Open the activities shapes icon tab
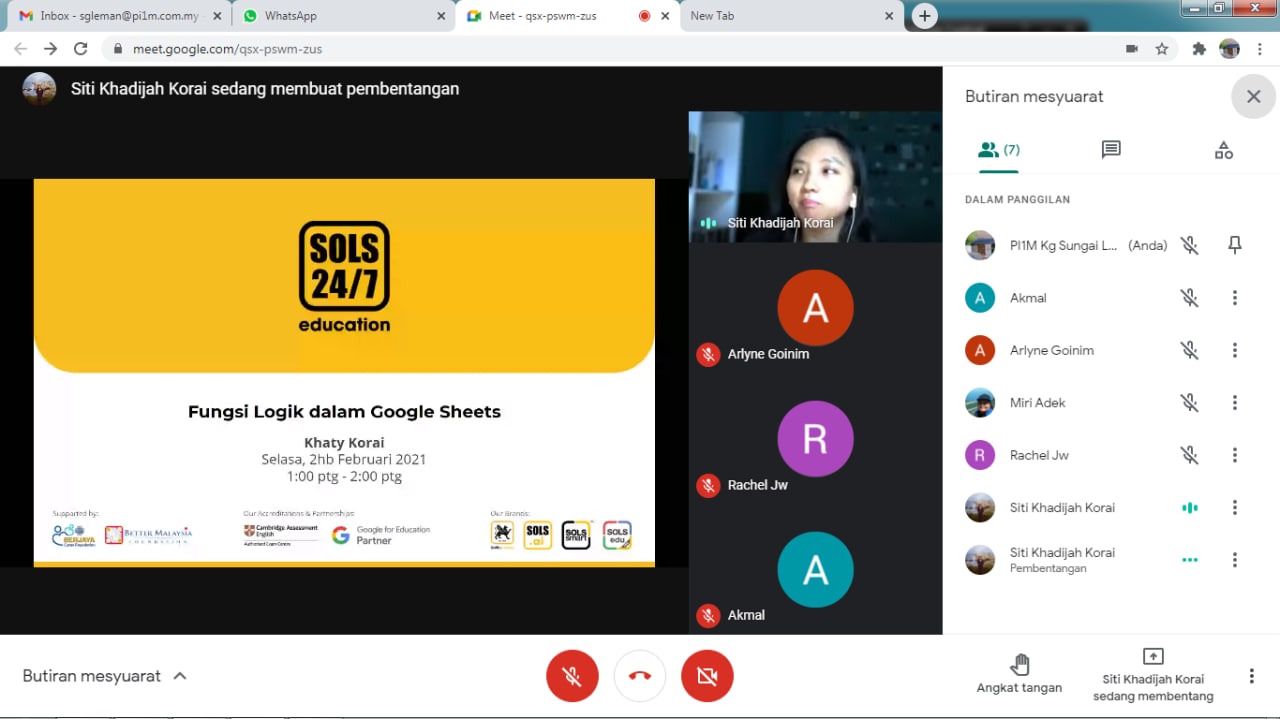 [1223, 150]
